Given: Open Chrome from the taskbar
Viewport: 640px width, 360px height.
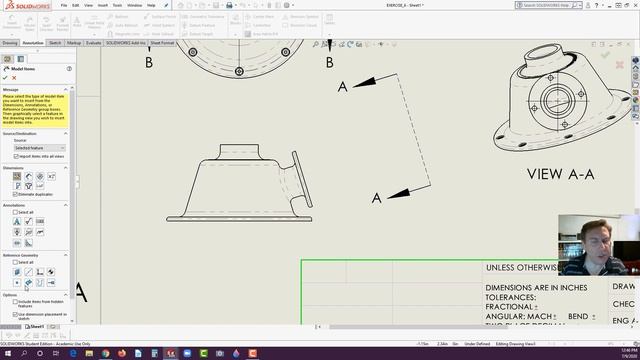Looking at the screenshot, I should click(106, 353).
